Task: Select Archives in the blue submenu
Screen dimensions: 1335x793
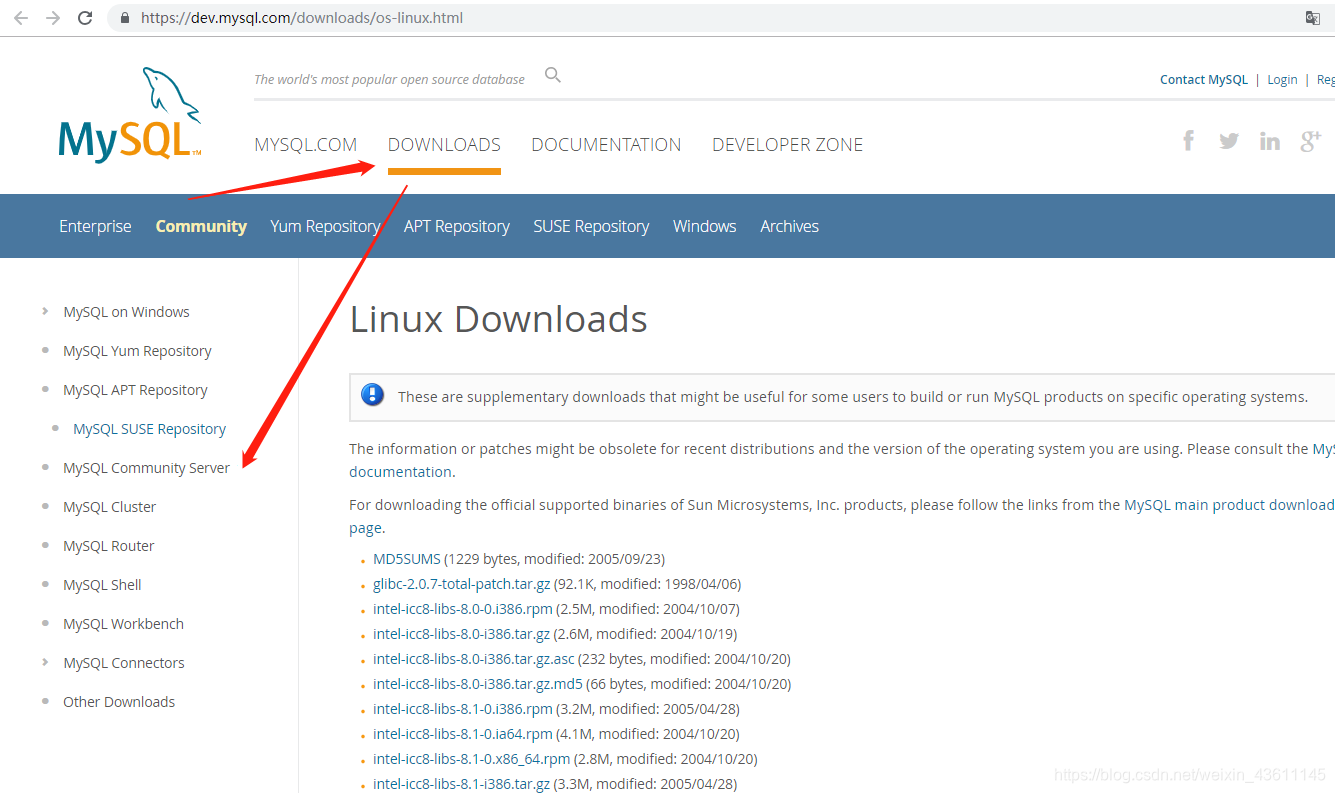Action: [789, 226]
